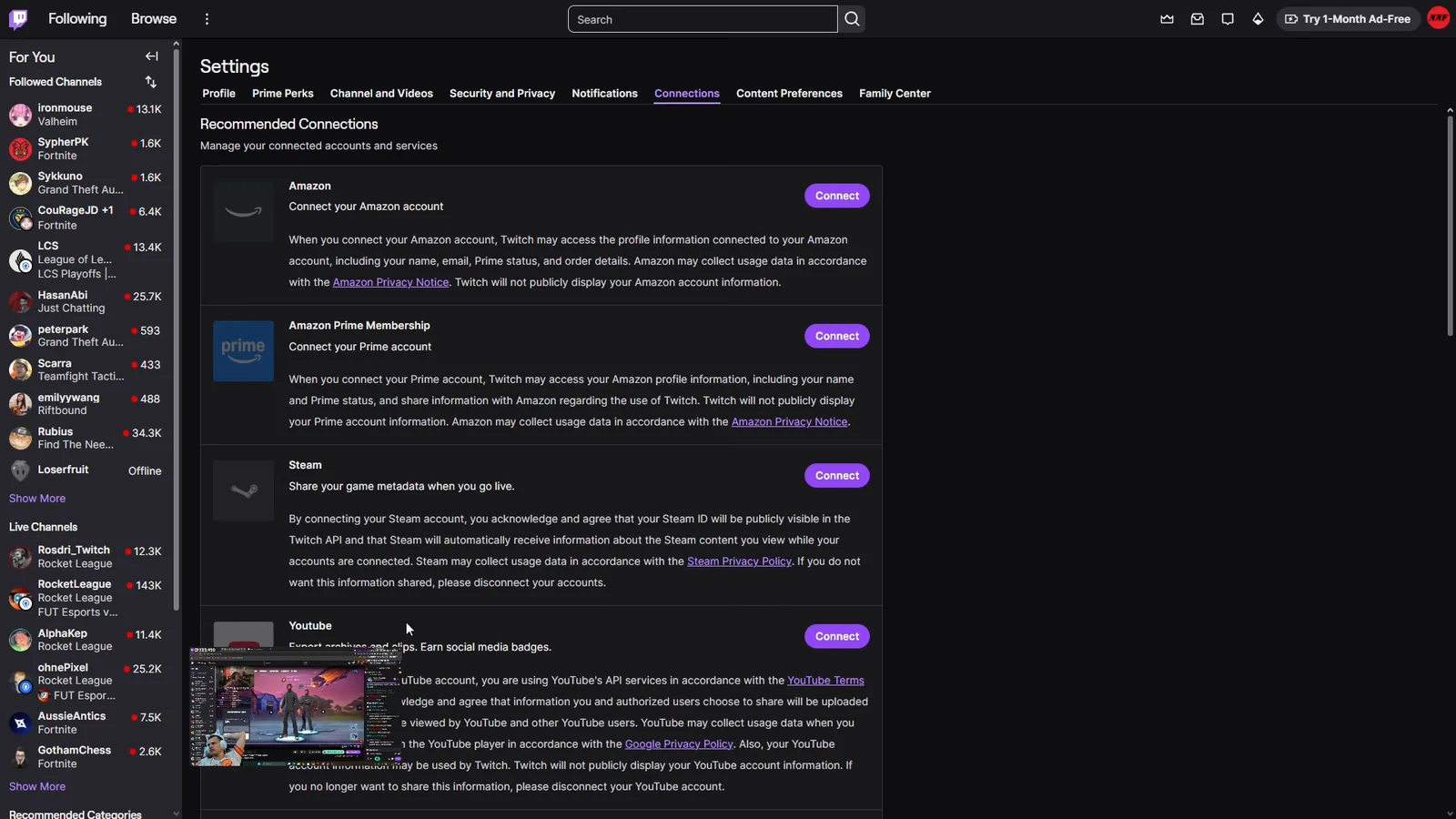Open the YouTube Terms link
Image resolution: width=1456 pixels, height=819 pixels.
point(825,681)
